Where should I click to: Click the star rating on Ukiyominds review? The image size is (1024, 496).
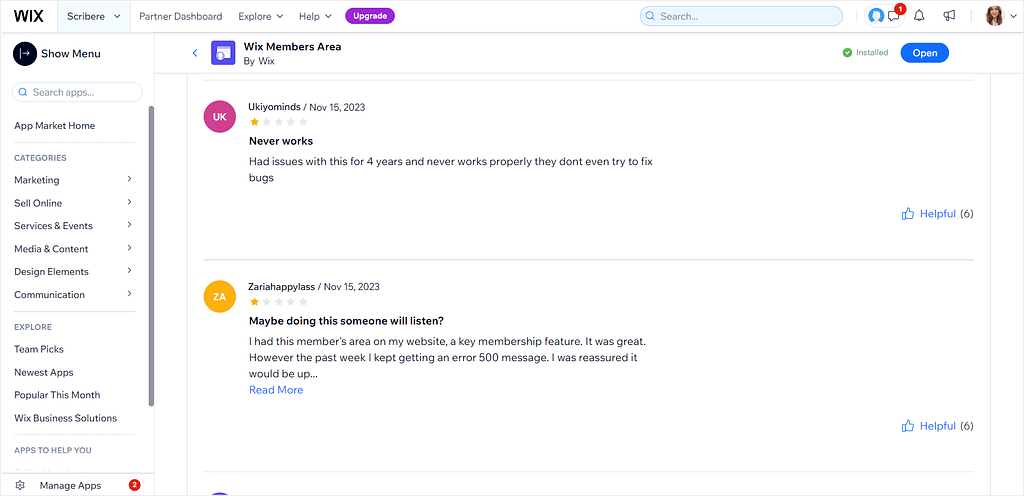point(278,122)
